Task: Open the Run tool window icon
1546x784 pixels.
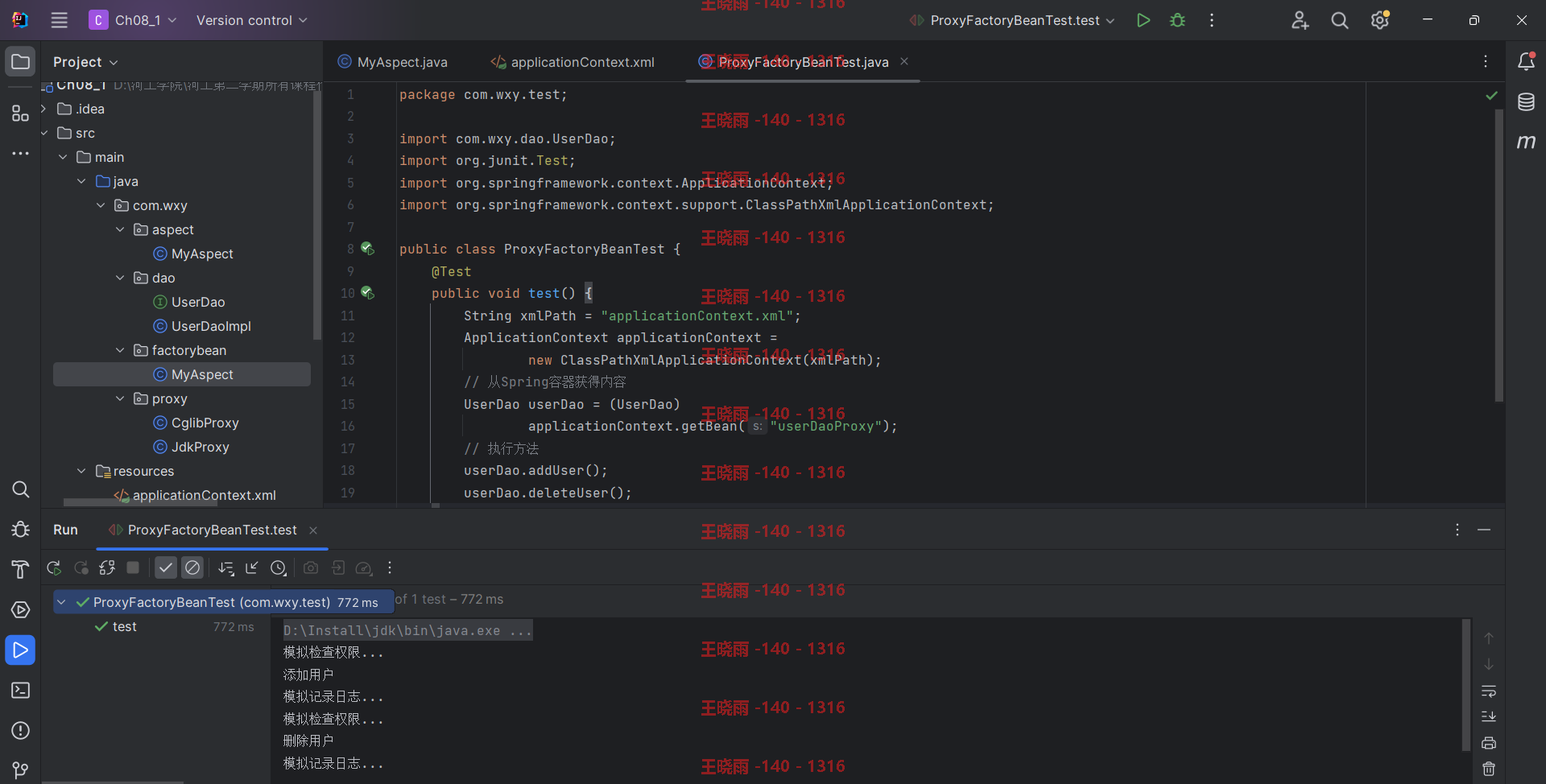Action: 20,650
